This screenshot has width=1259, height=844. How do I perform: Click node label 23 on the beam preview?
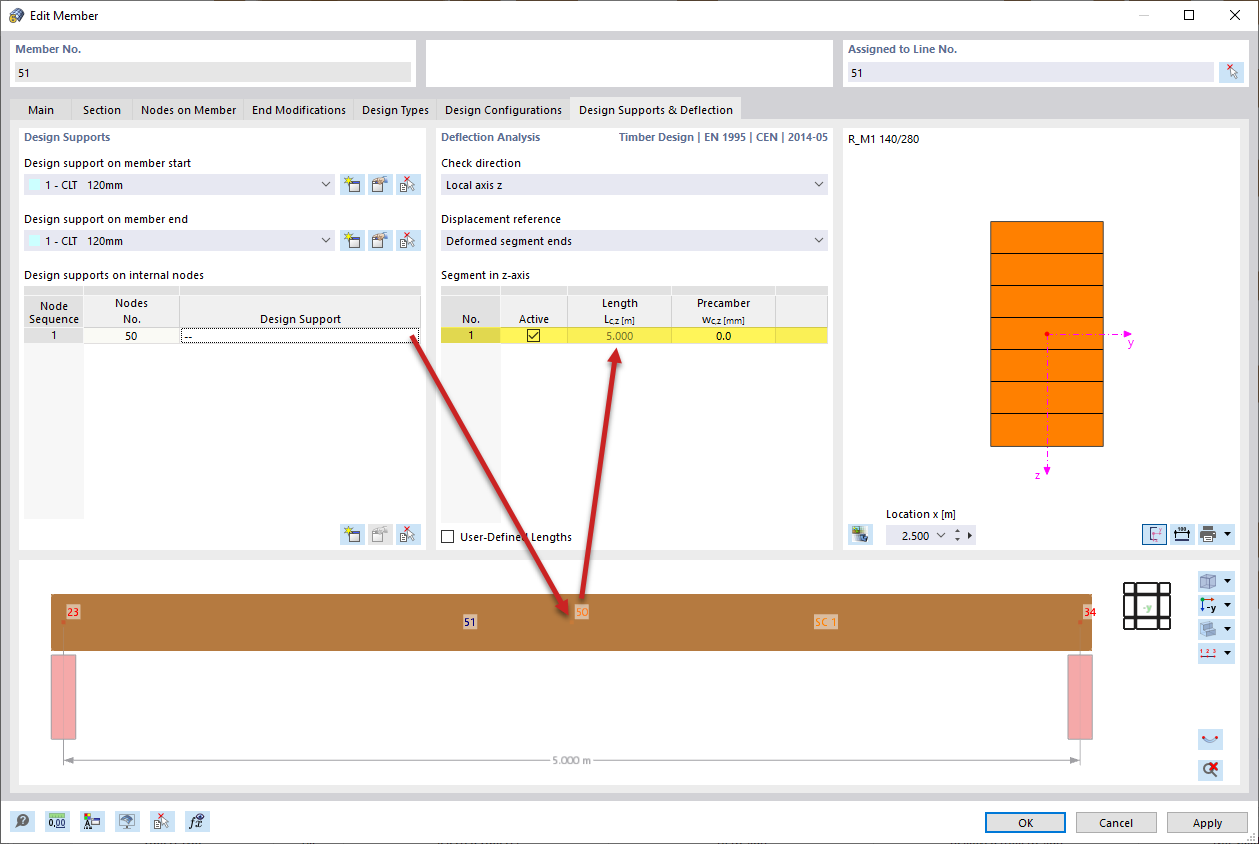click(x=72, y=611)
